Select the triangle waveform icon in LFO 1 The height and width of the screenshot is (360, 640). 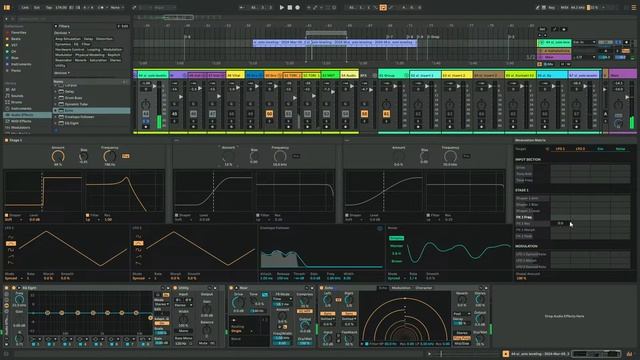coord(11,243)
